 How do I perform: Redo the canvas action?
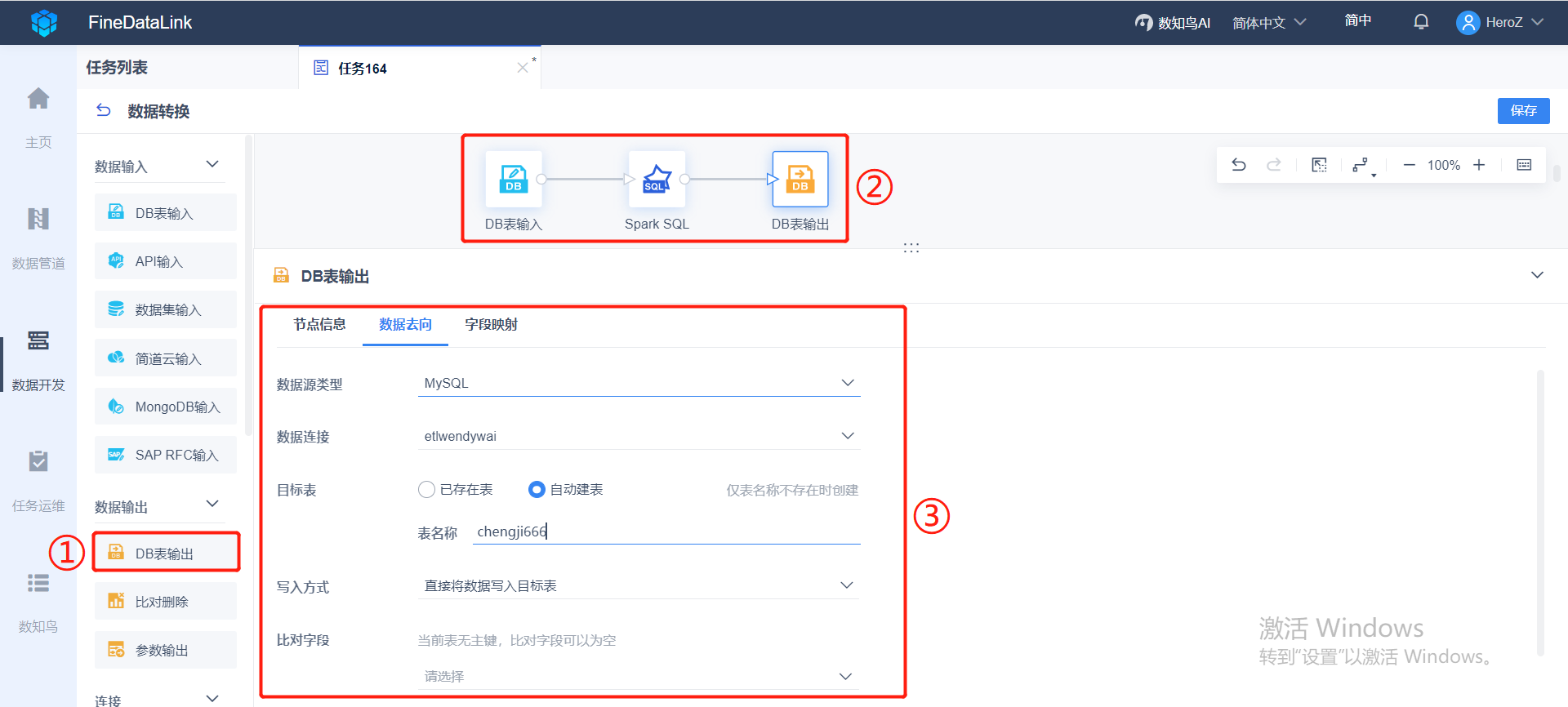tap(1274, 165)
